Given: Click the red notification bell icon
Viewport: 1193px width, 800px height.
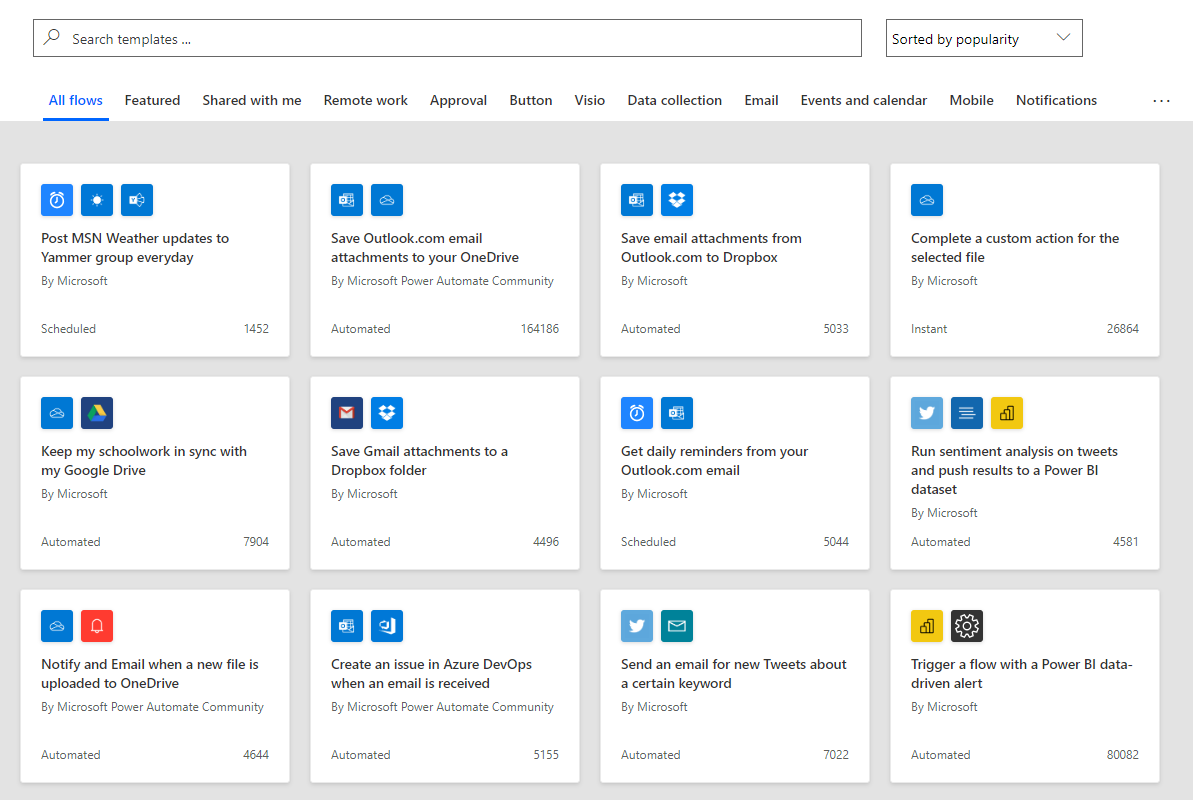Looking at the screenshot, I should tap(97, 626).
